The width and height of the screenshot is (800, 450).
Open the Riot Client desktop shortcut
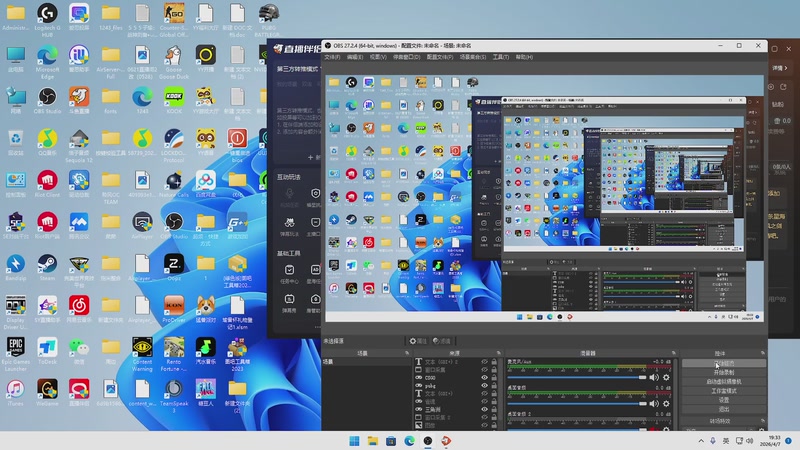[x=47, y=181]
